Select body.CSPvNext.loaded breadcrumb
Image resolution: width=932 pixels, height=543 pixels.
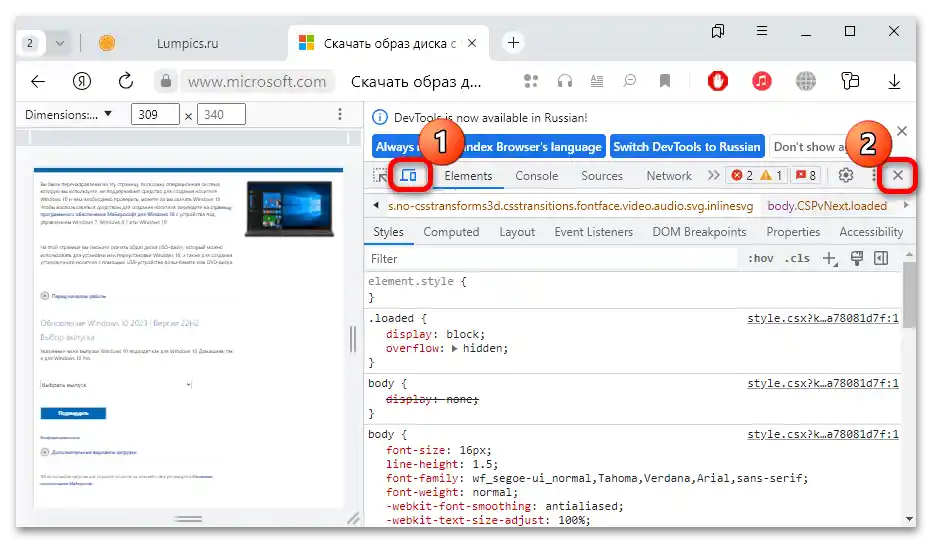tap(827, 206)
